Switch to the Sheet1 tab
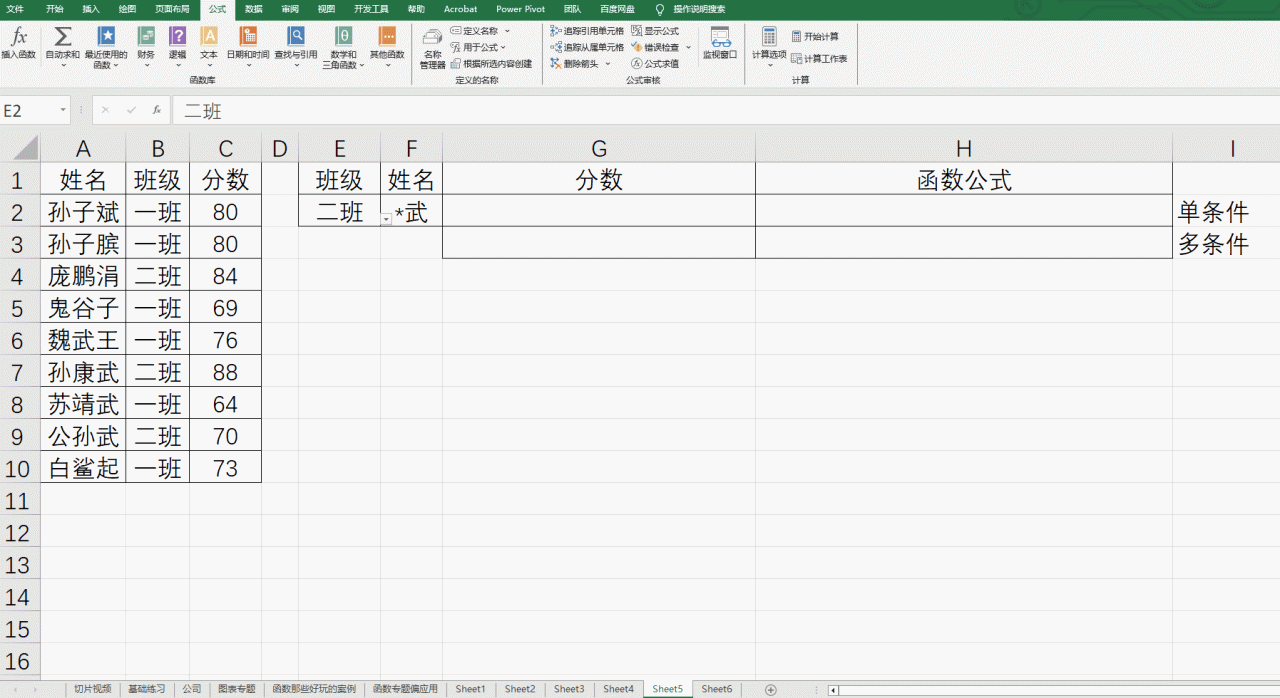Screen dimensions: 1280x698 point(470,689)
